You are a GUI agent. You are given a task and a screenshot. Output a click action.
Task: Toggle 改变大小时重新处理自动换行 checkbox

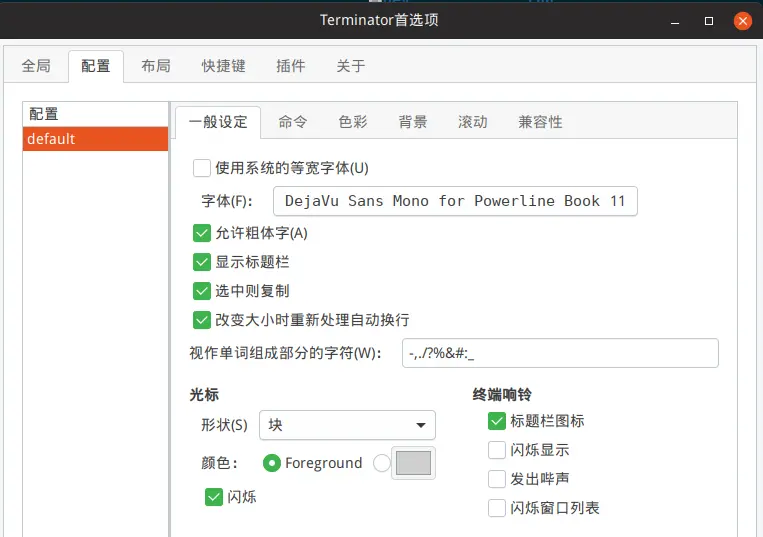202,320
